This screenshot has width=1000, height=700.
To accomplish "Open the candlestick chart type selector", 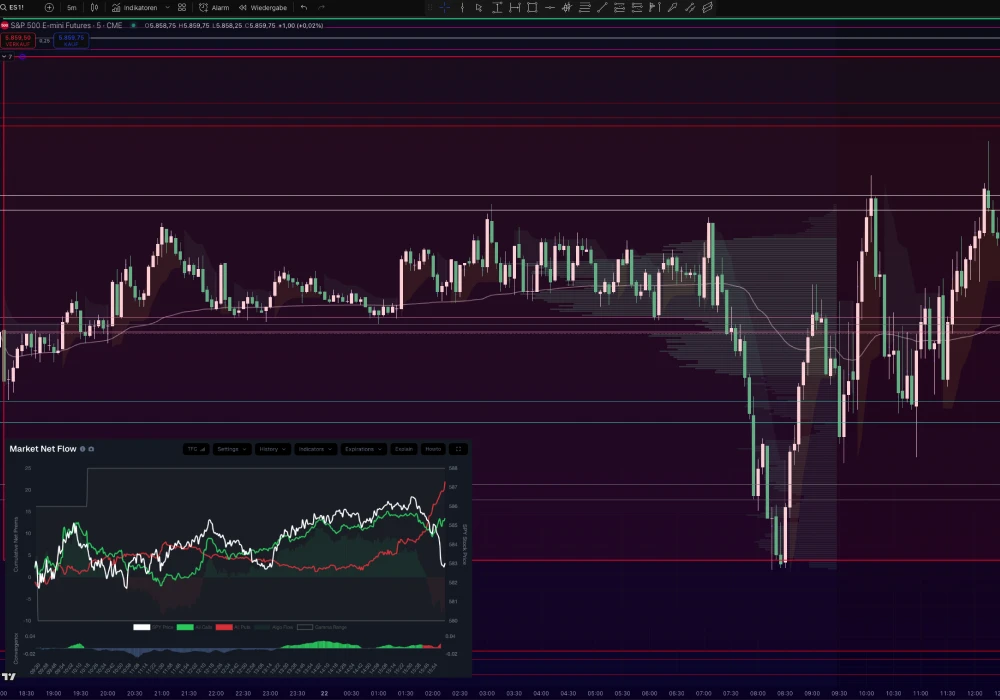I will click(x=94, y=8).
